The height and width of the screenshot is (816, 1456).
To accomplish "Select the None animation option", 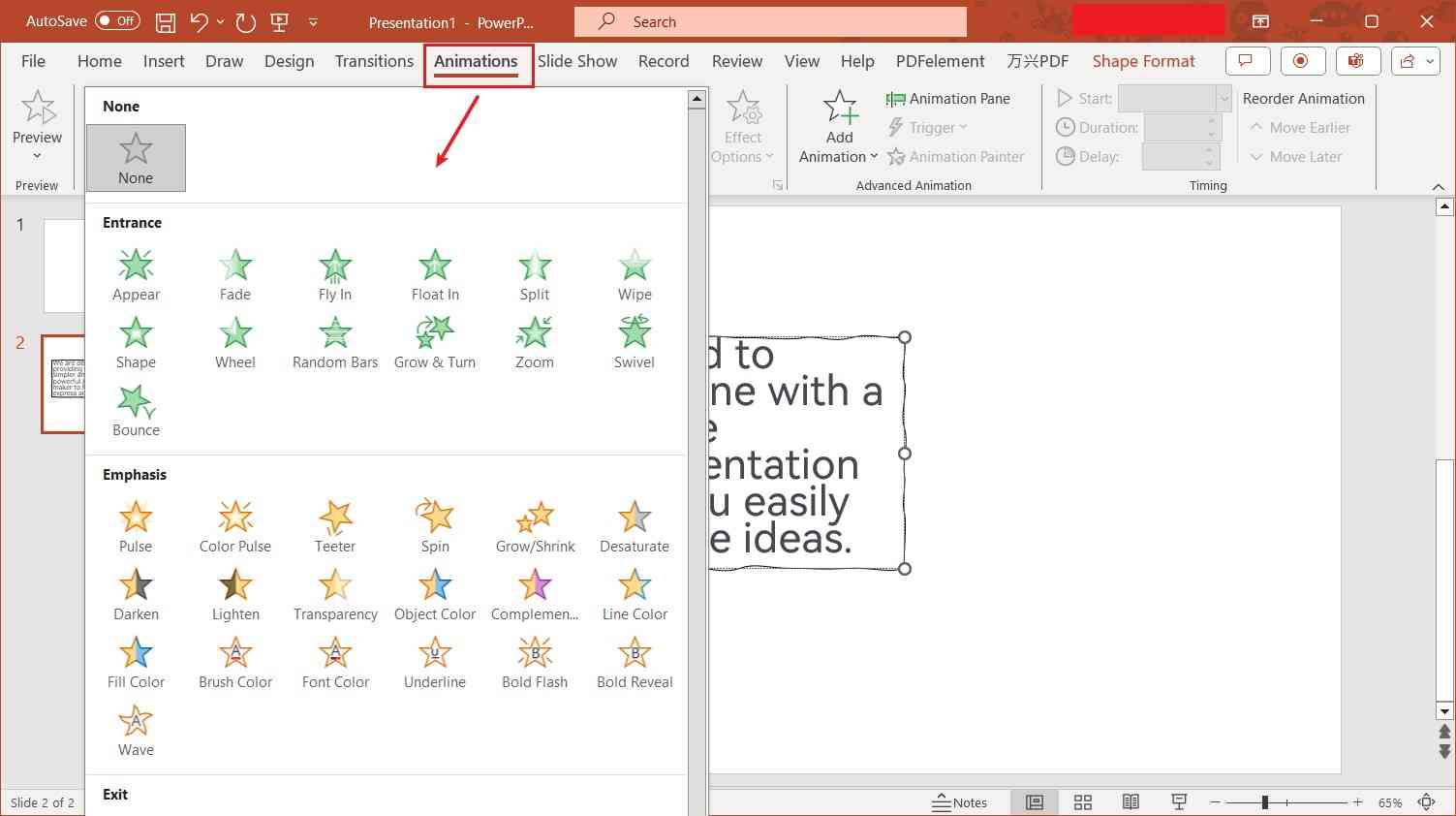I will (x=136, y=158).
